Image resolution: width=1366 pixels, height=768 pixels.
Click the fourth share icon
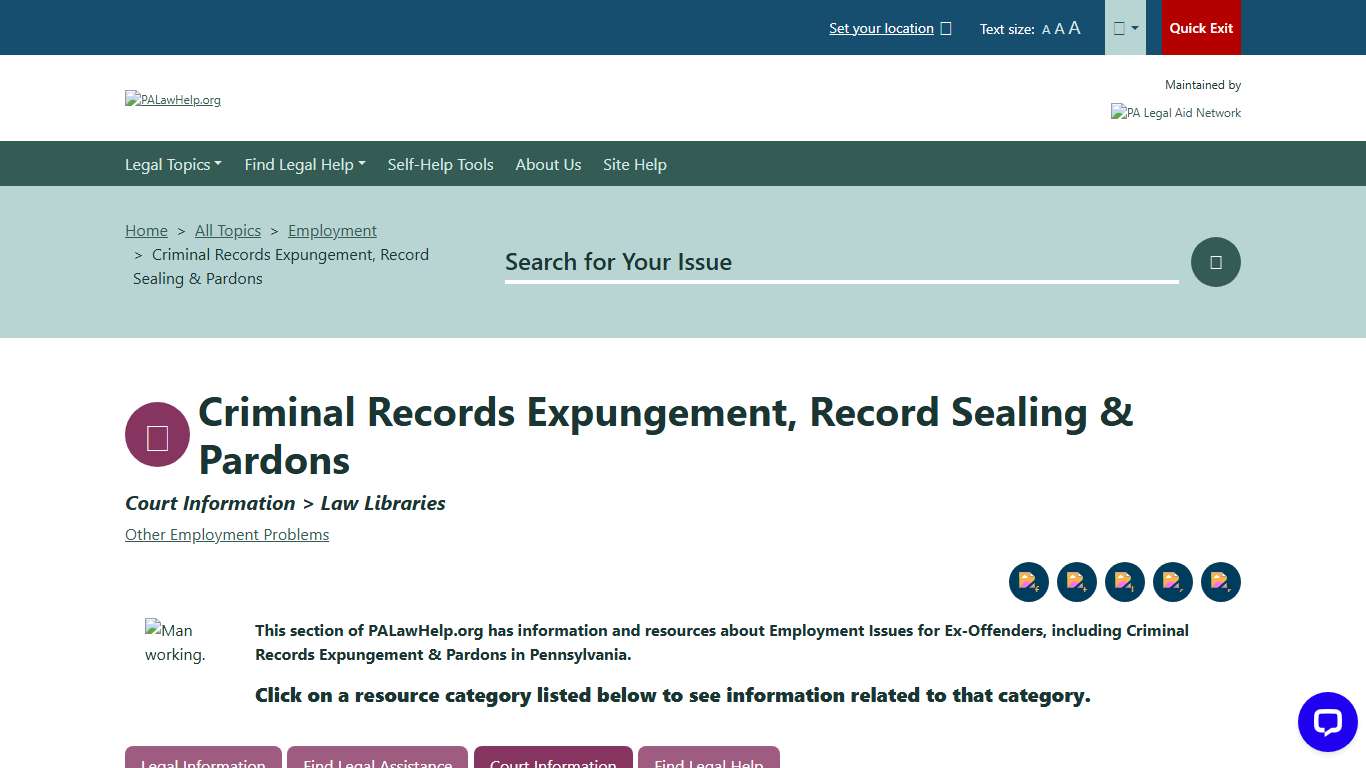(1173, 581)
